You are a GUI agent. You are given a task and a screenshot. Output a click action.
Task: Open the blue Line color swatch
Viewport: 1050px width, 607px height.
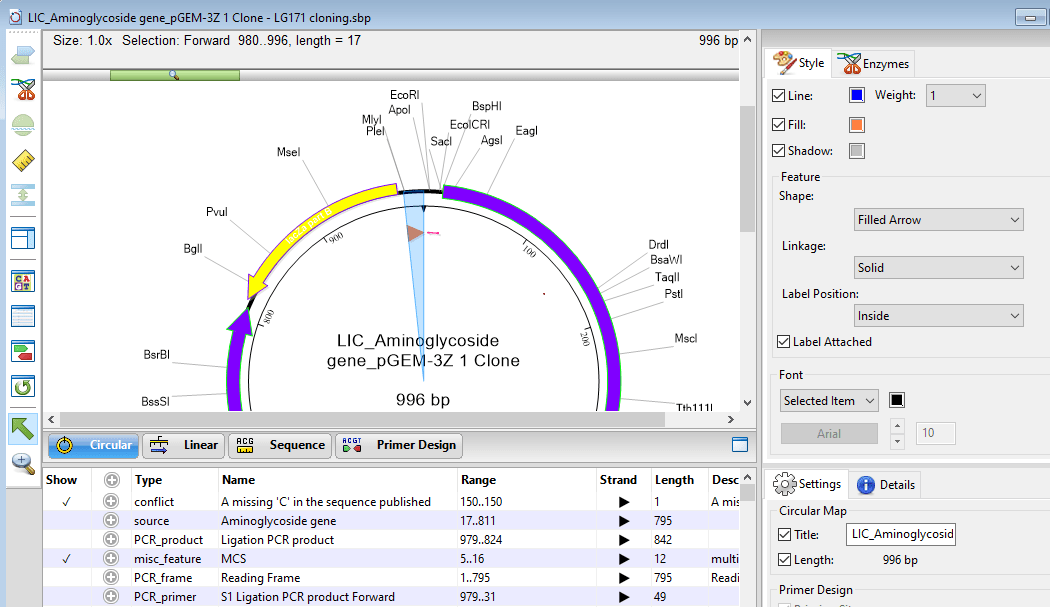(856, 95)
